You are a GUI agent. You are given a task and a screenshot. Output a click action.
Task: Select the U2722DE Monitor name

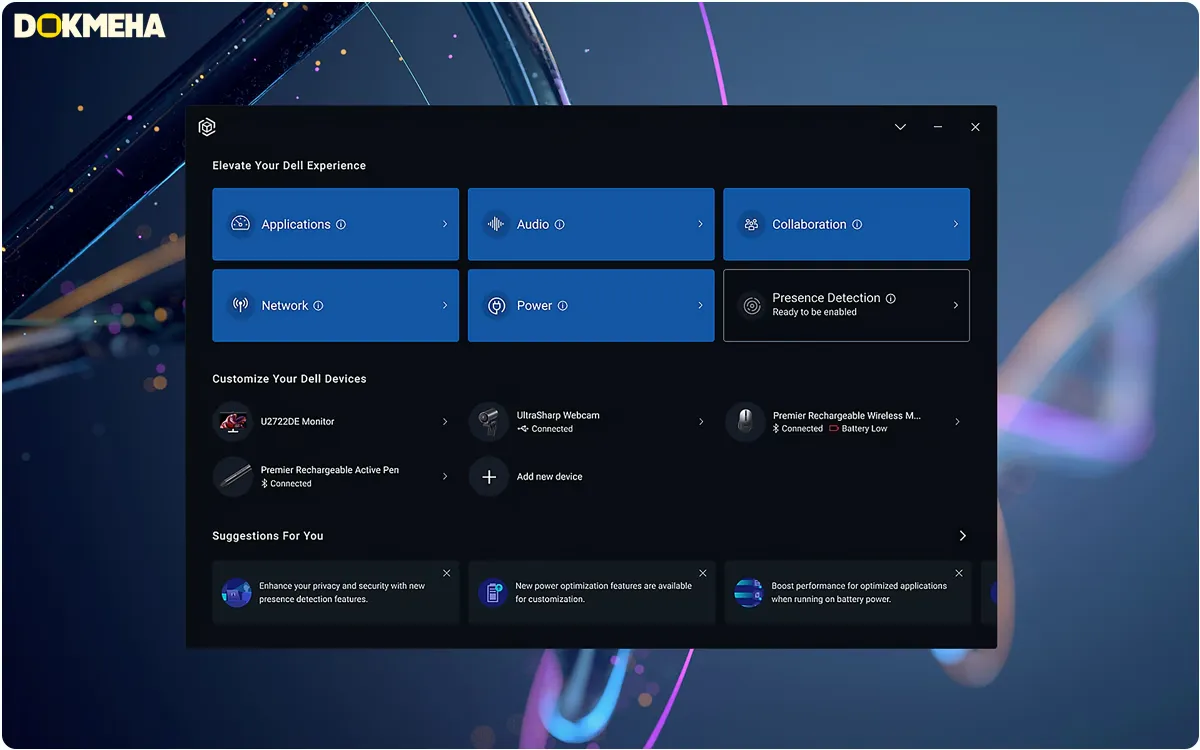pyautogui.click(x=297, y=422)
